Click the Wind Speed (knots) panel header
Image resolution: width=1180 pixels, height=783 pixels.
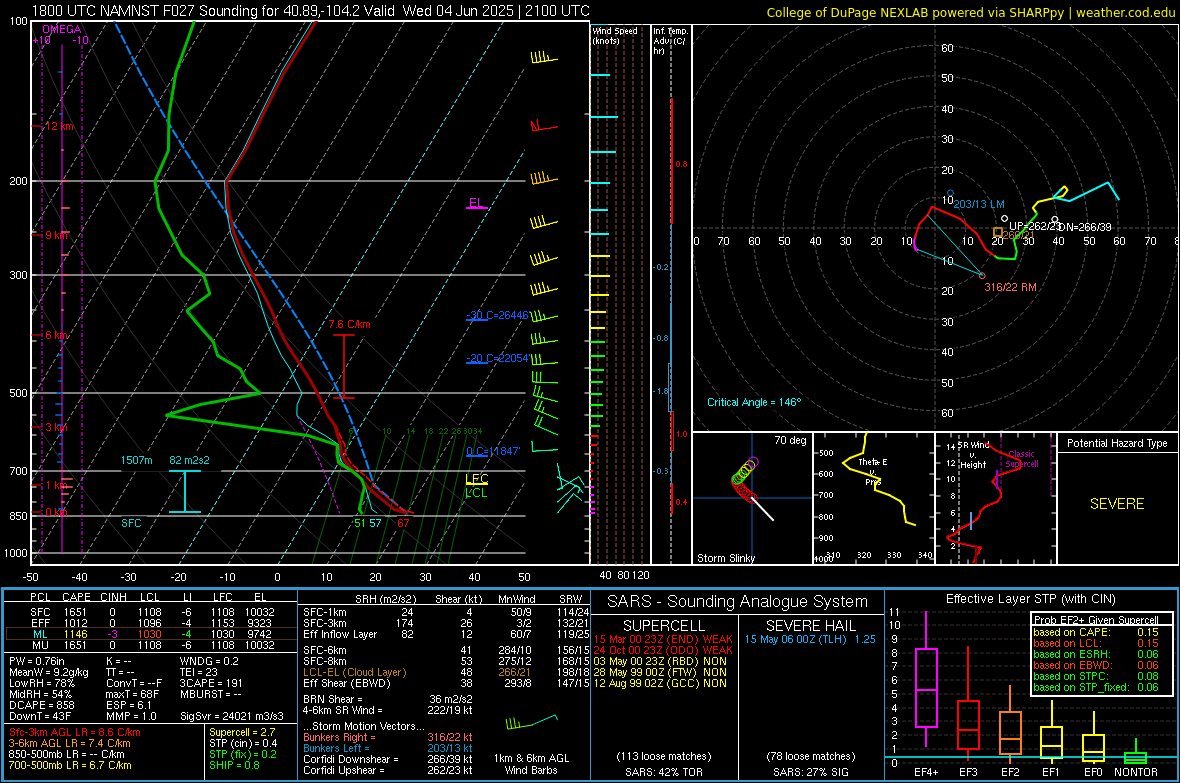coord(615,35)
